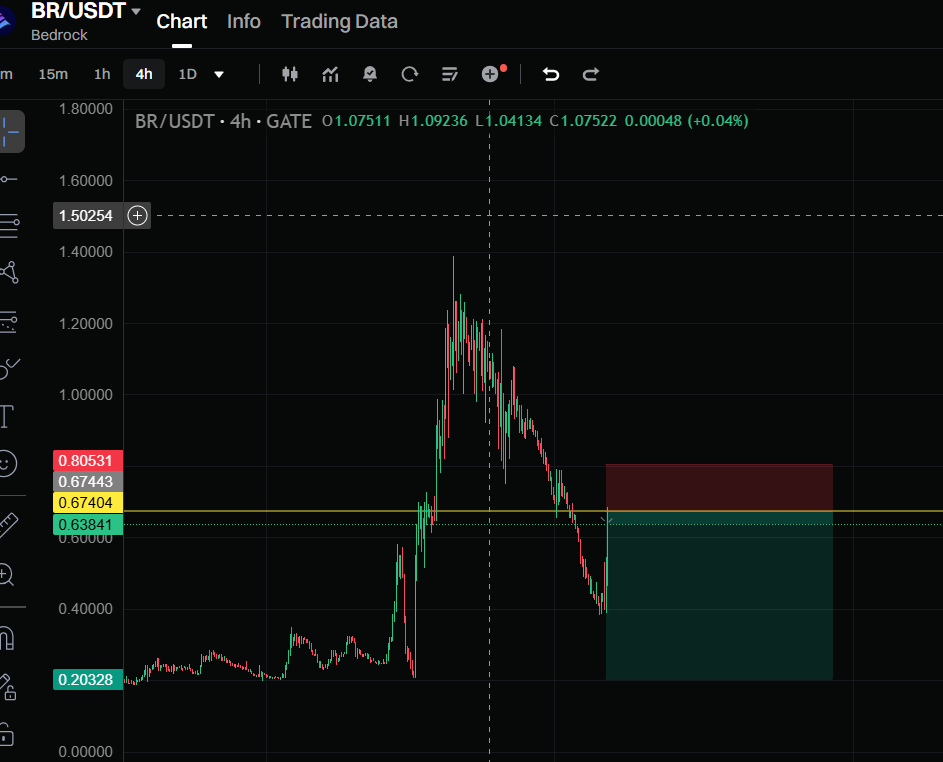Click the green 0.20328 target price label
The width and height of the screenshot is (943, 762).
point(88,680)
